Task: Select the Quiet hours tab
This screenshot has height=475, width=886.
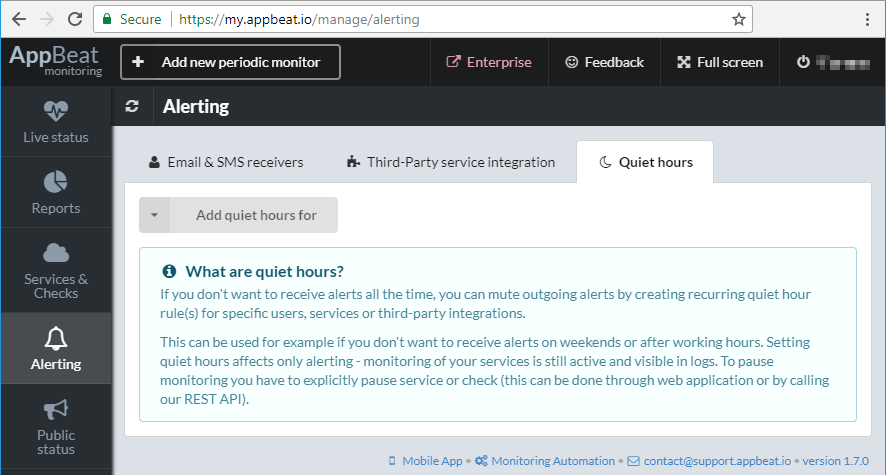Action: tap(645, 162)
